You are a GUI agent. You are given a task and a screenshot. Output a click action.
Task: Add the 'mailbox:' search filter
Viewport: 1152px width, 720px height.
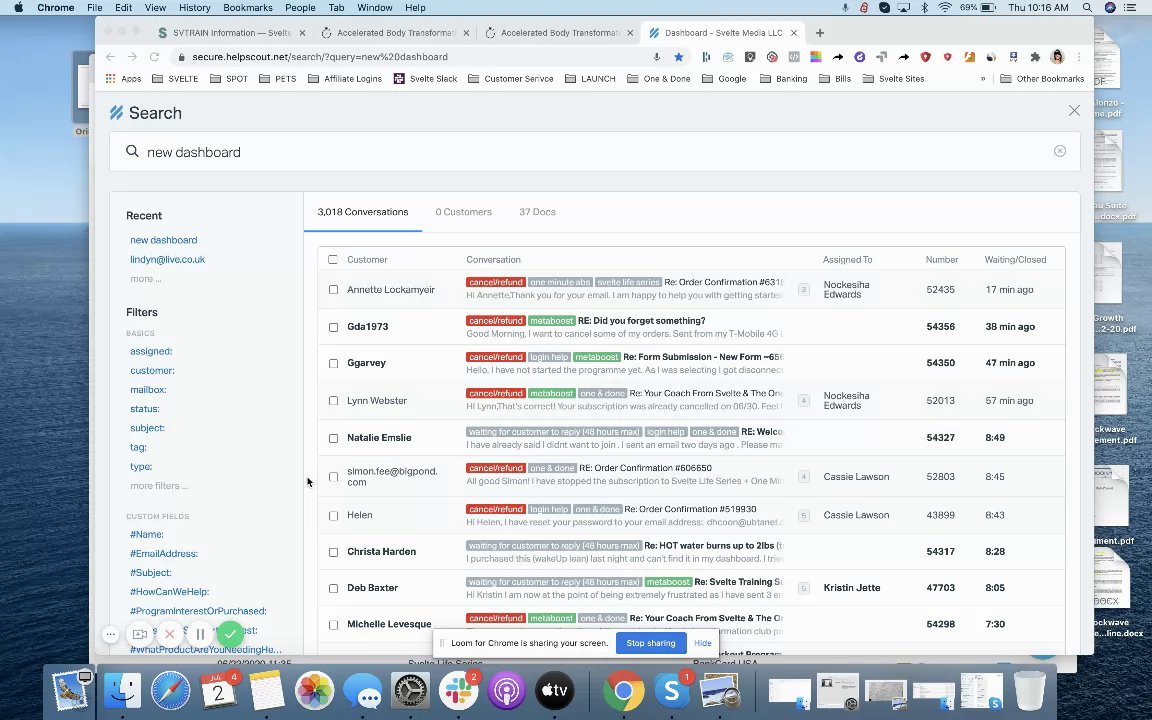(x=148, y=389)
